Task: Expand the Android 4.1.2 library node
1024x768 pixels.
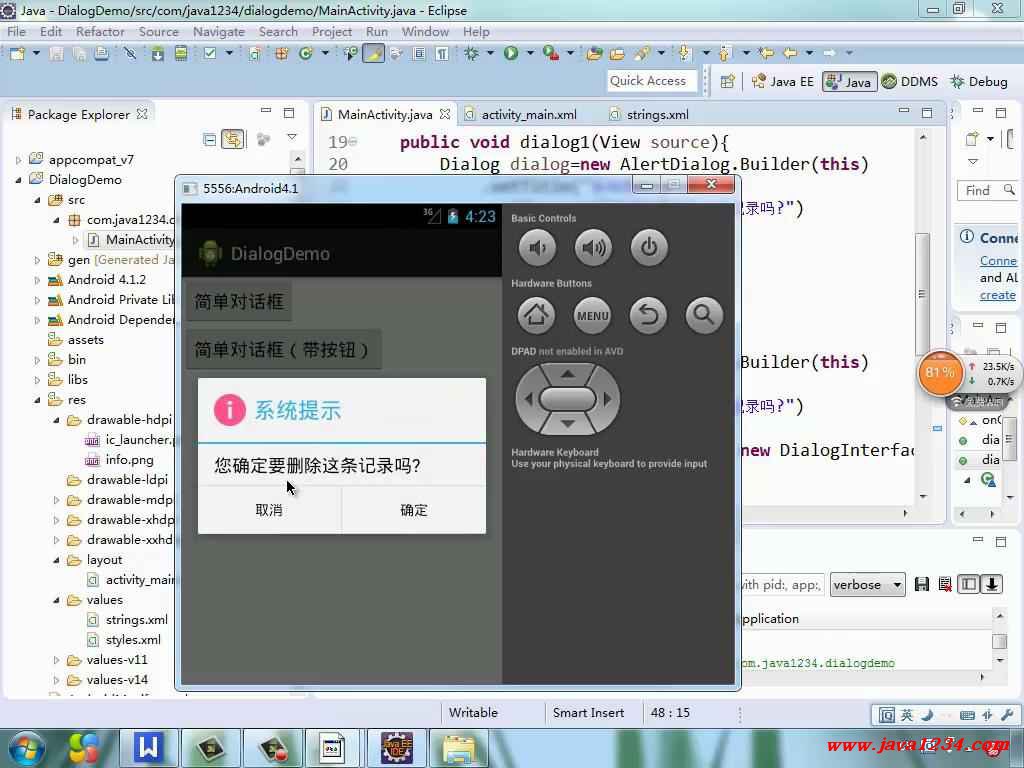Action: coord(37,280)
